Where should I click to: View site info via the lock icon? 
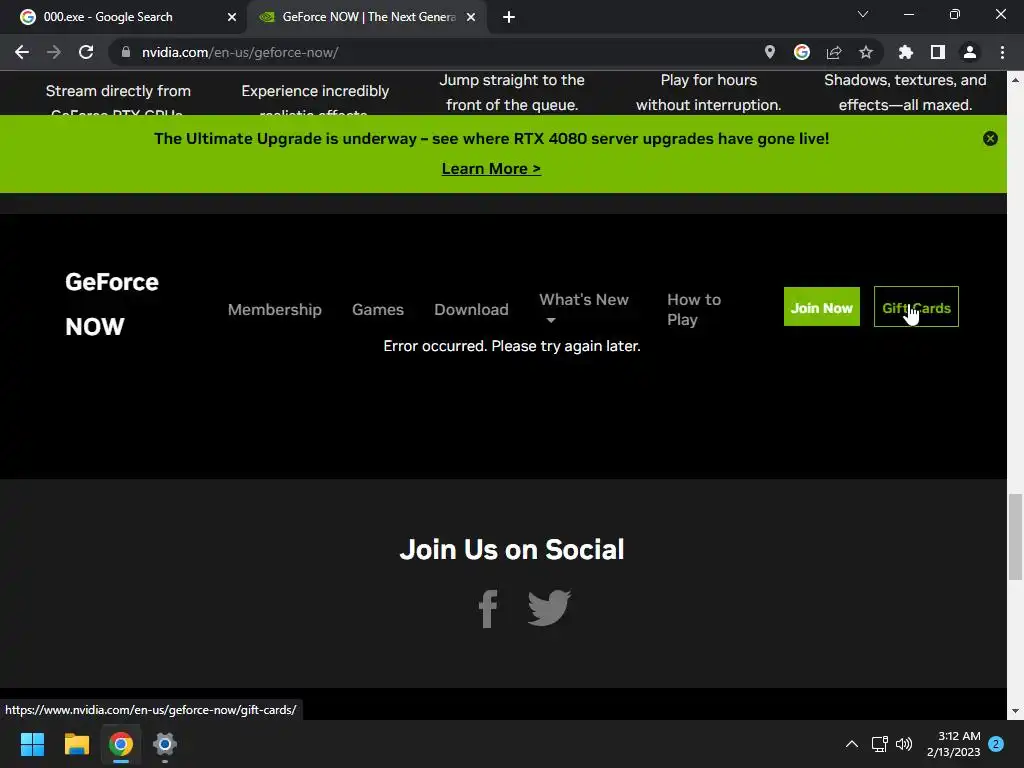(x=126, y=52)
